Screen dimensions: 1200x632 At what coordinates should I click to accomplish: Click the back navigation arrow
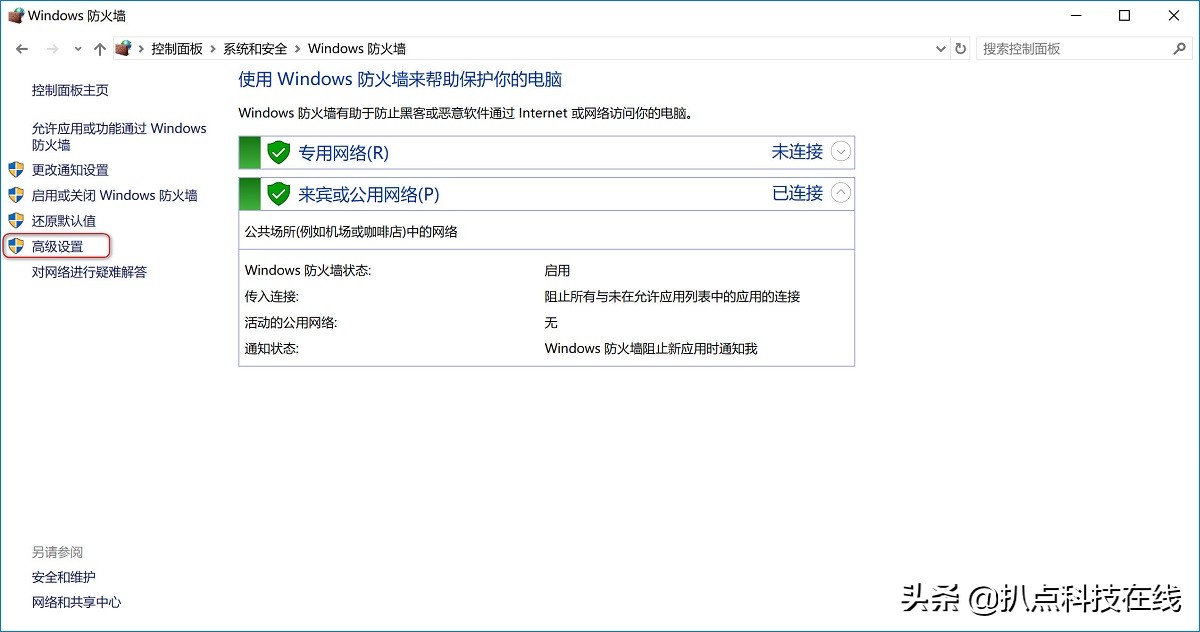click(22, 48)
